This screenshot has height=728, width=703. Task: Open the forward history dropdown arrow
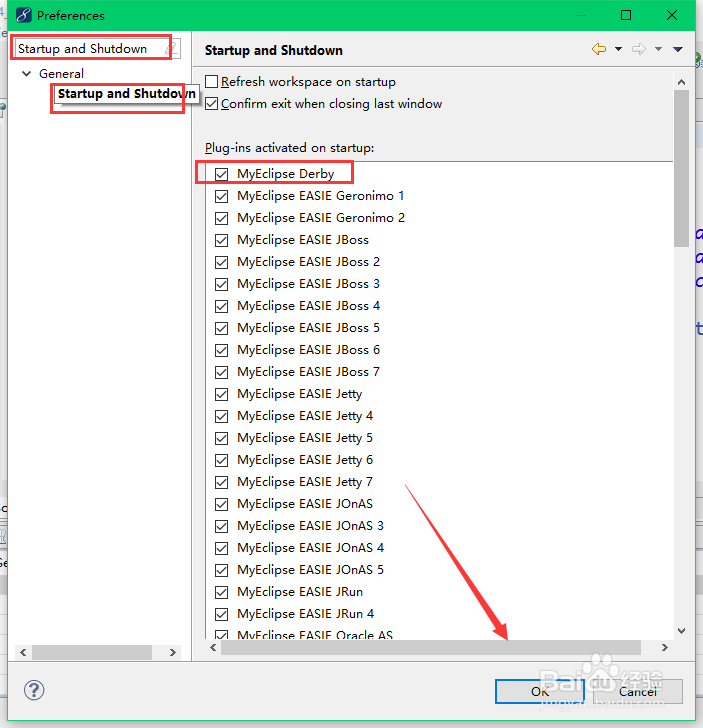[658, 49]
